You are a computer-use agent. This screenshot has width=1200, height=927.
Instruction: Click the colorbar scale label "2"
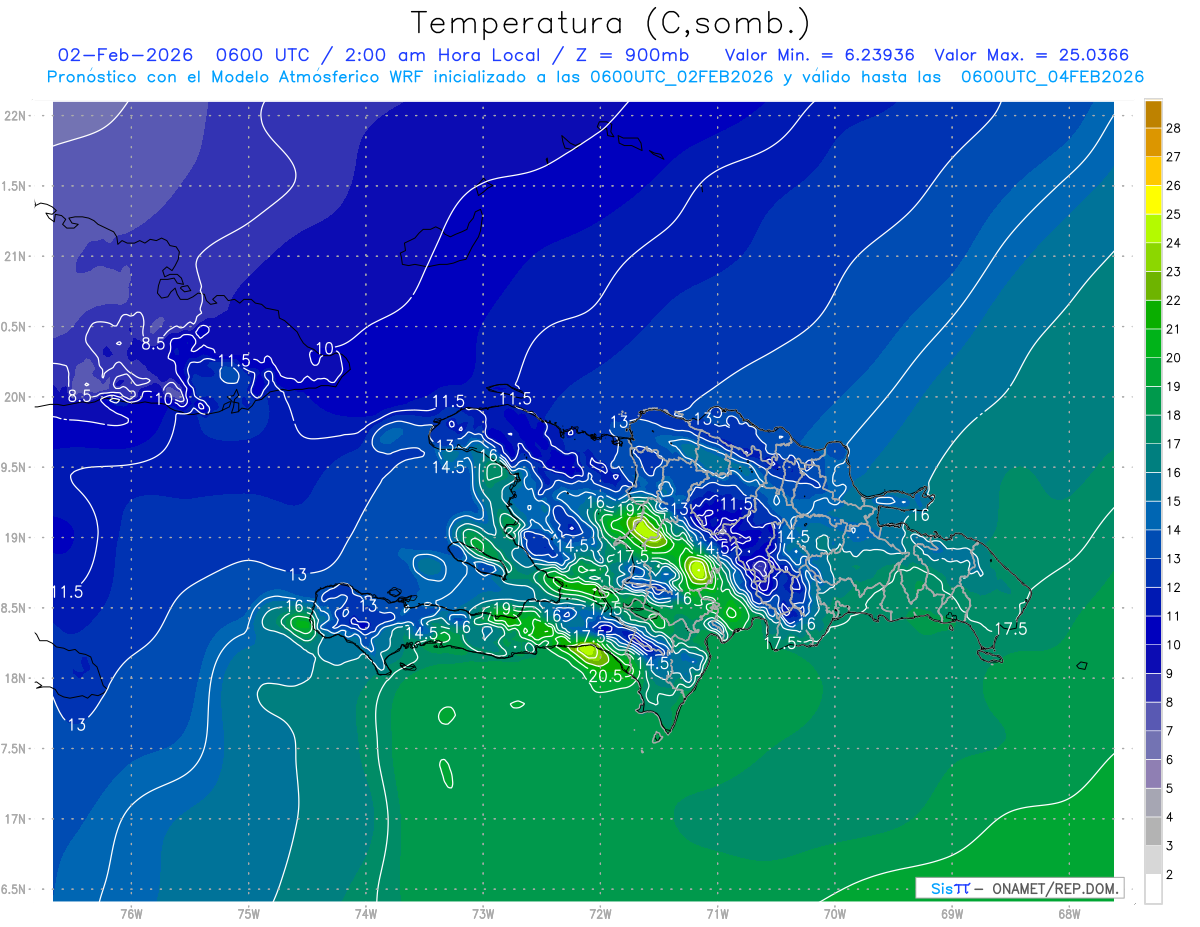pos(1169,875)
